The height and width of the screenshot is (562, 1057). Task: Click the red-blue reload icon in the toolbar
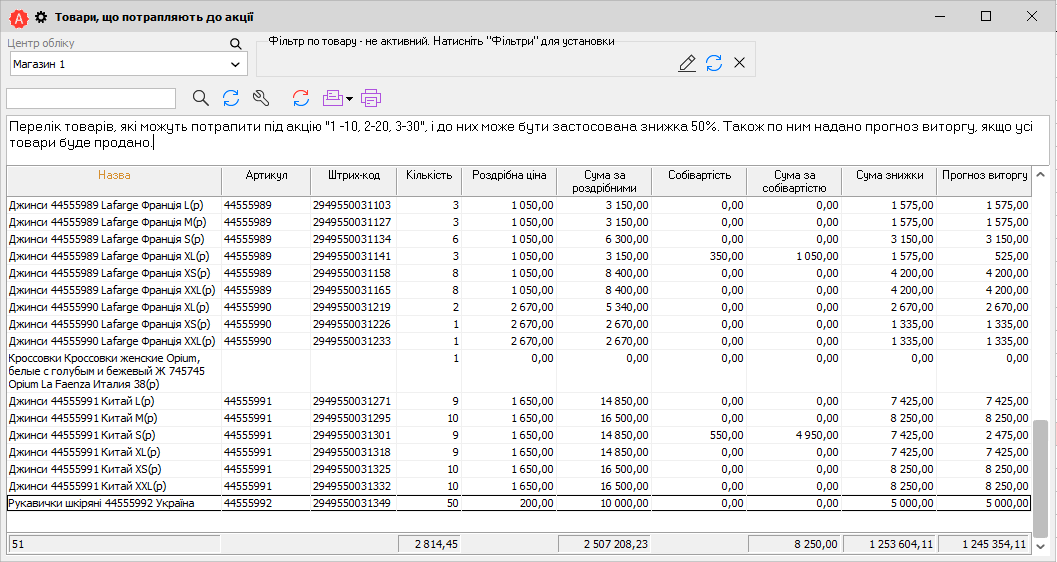301,98
